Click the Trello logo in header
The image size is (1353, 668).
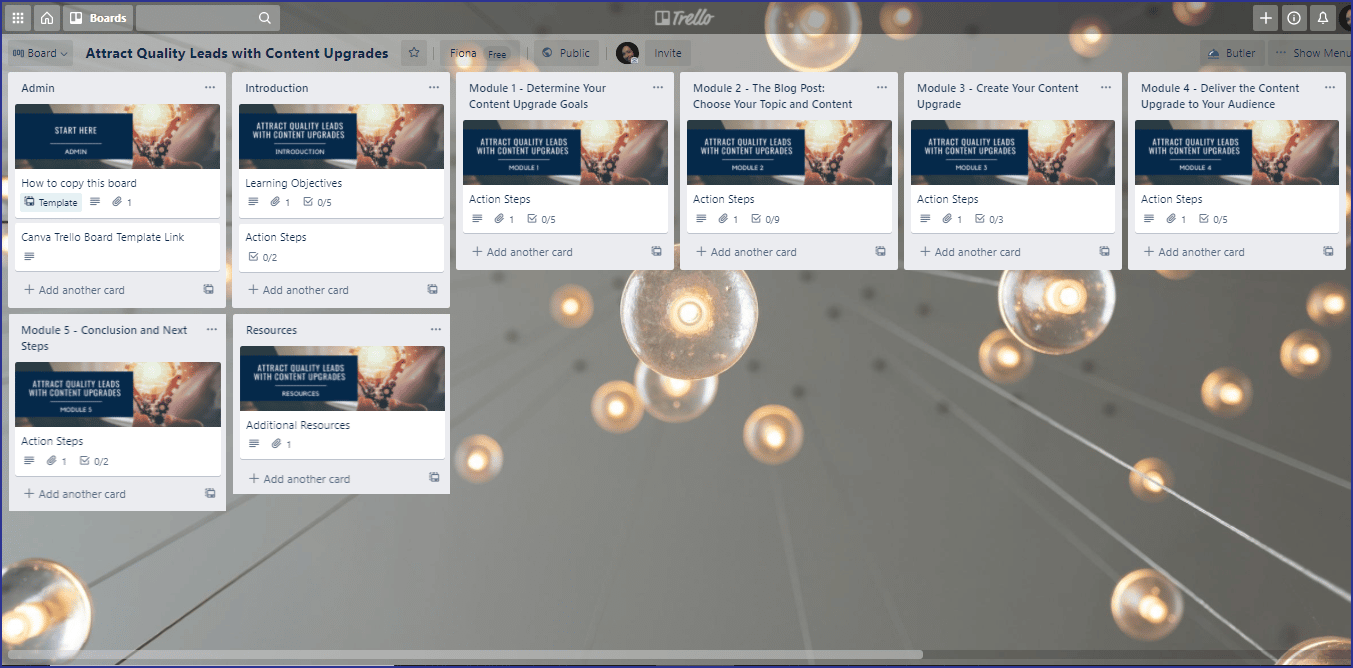coord(685,18)
